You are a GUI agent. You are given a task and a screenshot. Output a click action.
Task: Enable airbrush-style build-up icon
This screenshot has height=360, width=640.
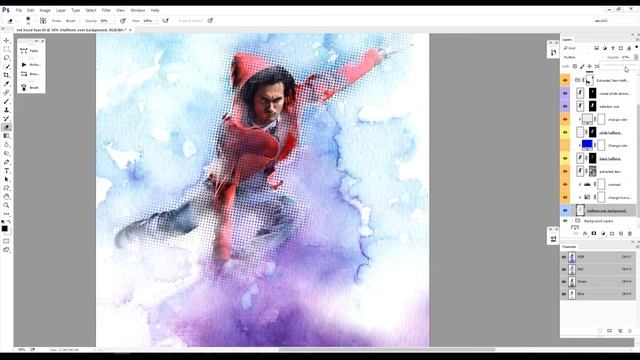click(165, 20)
